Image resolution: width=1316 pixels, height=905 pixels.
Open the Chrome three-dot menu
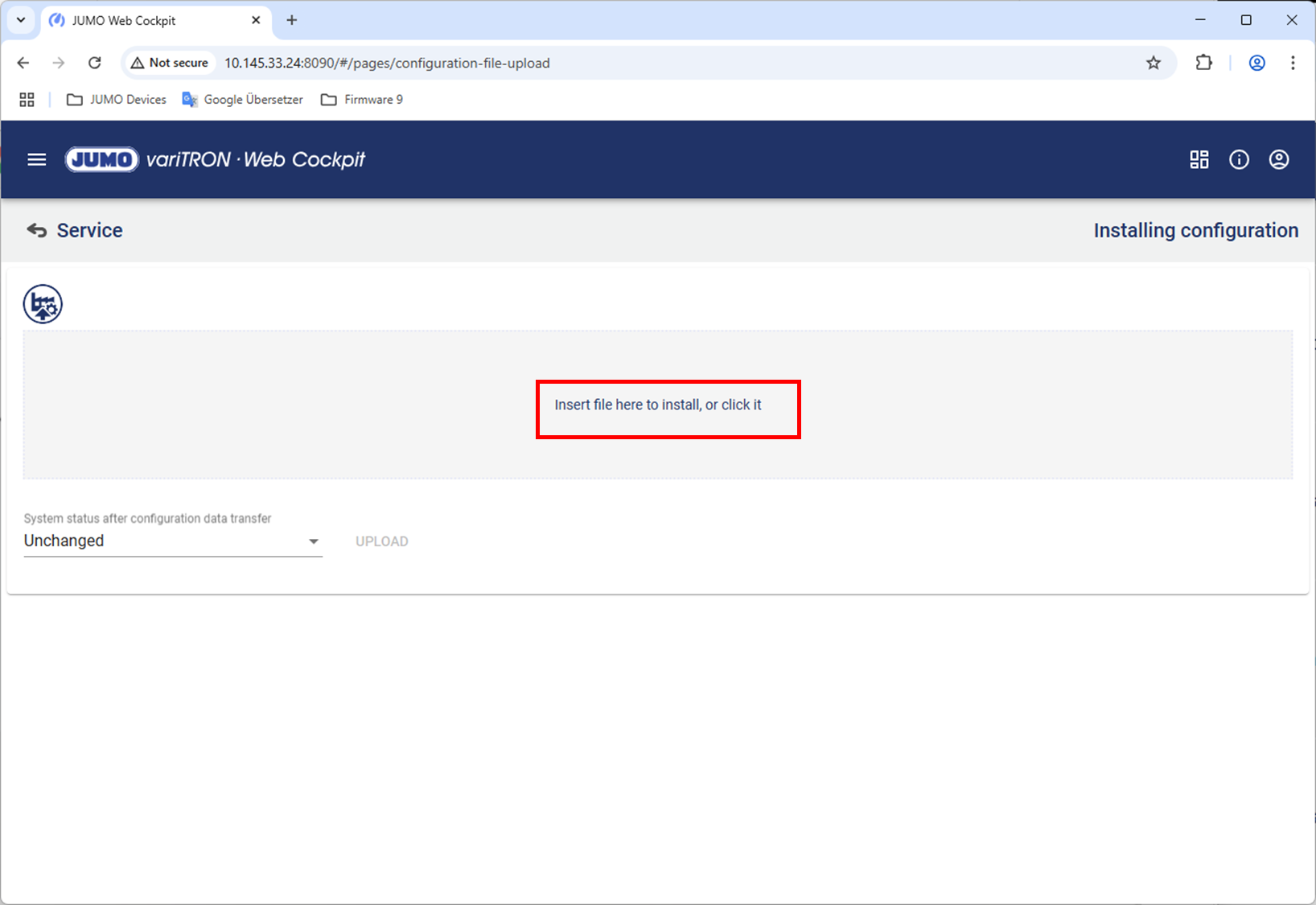click(x=1293, y=63)
